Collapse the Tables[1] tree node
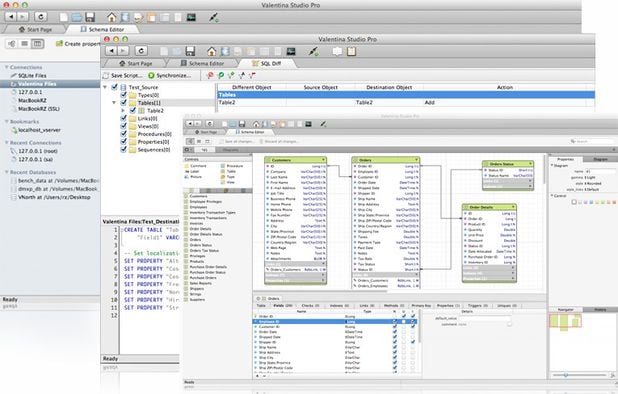 114,102
